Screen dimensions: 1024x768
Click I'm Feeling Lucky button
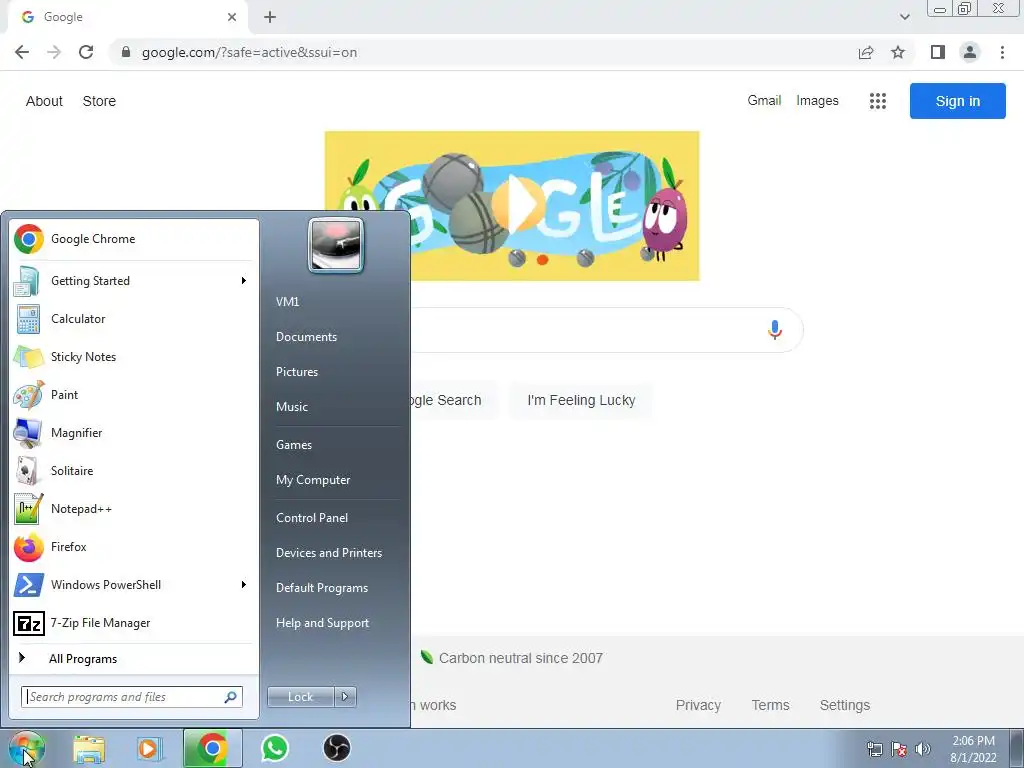click(x=581, y=400)
